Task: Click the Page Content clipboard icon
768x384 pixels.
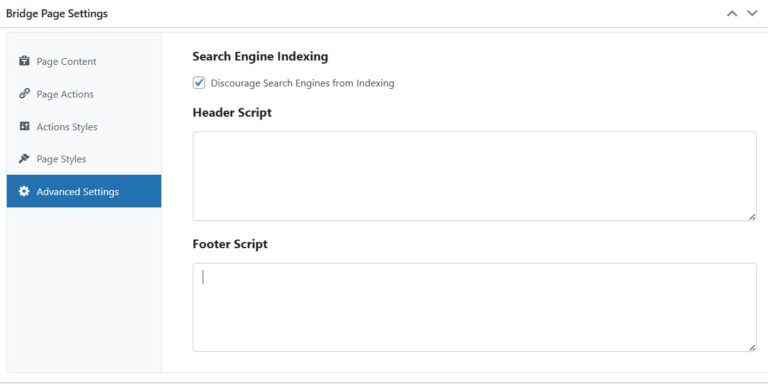Action: click(x=24, y=61)
